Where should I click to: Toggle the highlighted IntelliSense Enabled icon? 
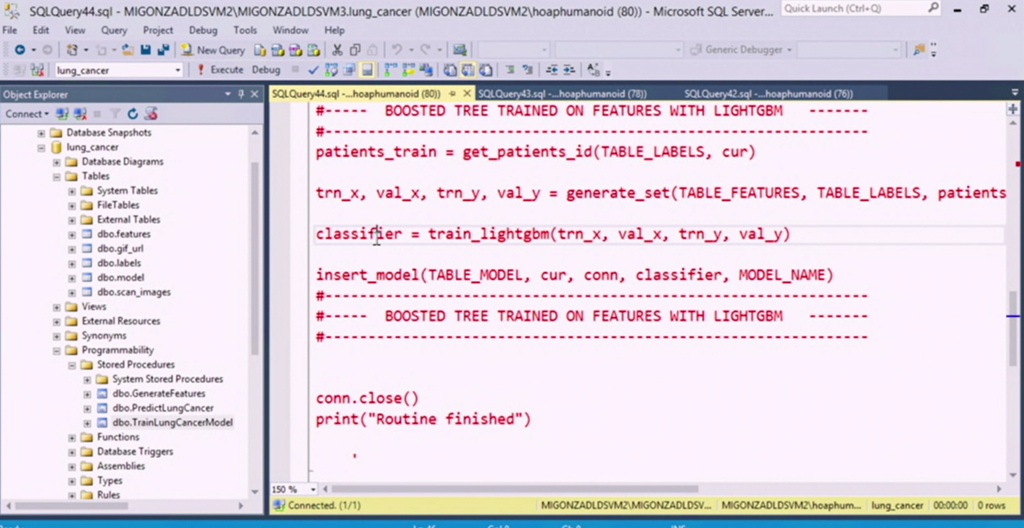click(367, 70)
